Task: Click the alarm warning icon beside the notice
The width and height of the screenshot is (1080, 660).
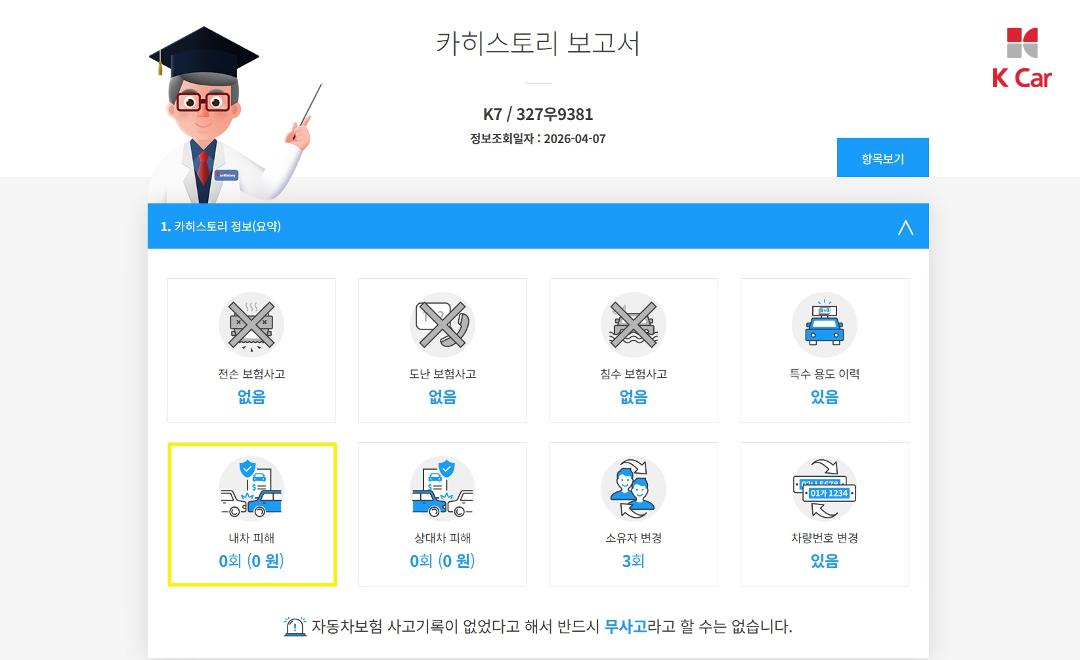Action: [x=295, y=626]
